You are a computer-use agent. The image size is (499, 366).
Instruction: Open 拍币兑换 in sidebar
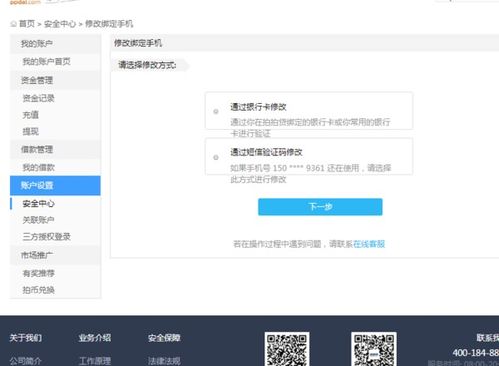tap(38, 290)
